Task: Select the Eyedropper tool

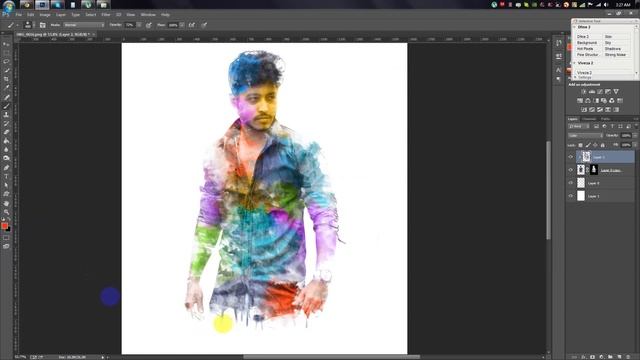Action: pos(6,88)
